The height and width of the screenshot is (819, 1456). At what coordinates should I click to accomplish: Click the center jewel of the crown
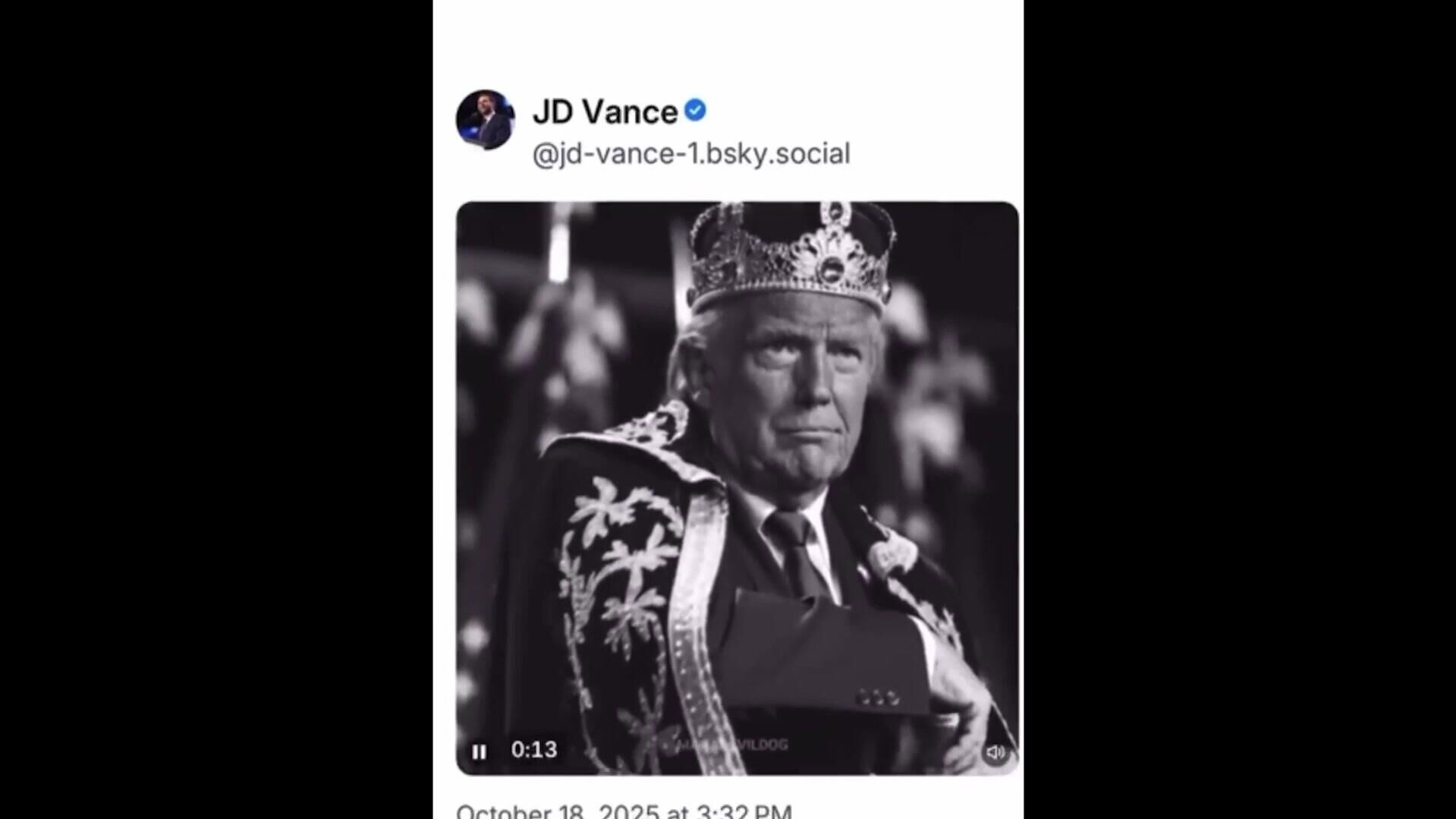[832, 266]
